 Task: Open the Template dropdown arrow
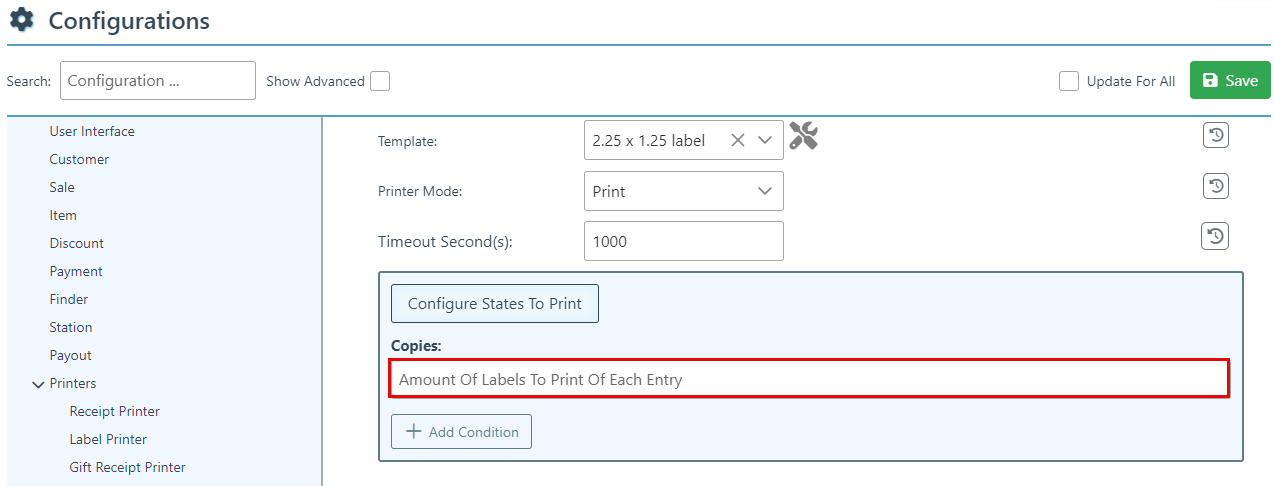(x=765, y=141)
